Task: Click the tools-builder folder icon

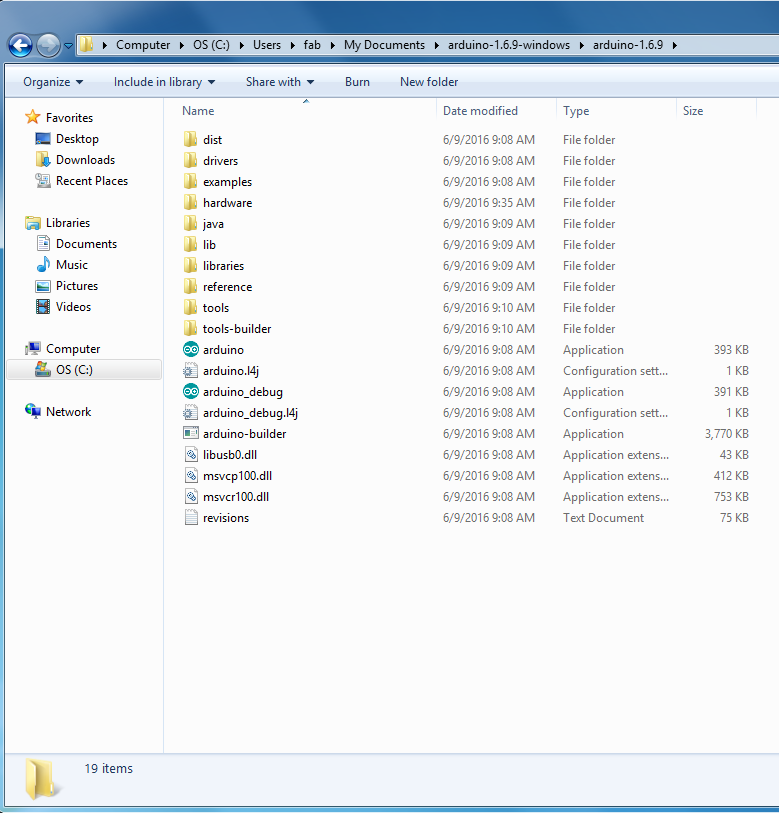Action: click(190, 329)
